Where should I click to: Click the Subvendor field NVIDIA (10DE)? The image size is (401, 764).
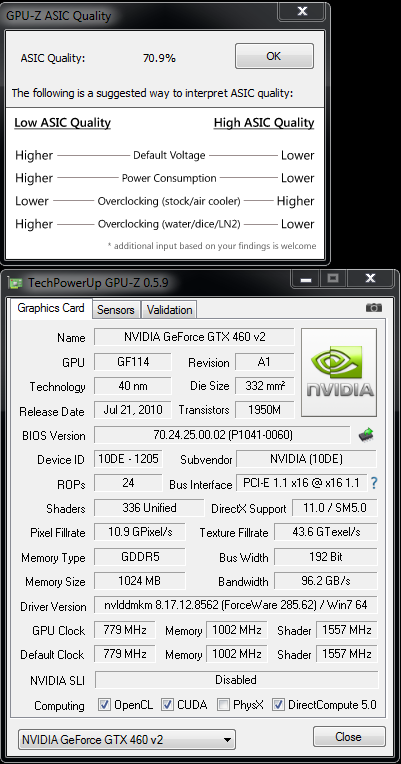click(306, 459)
